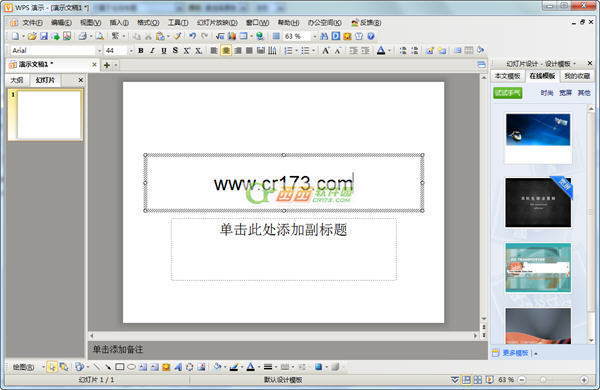This screenshot has width=600, height=390.
Task: Expand numbered list dropdown arrow
Action: 296,51
